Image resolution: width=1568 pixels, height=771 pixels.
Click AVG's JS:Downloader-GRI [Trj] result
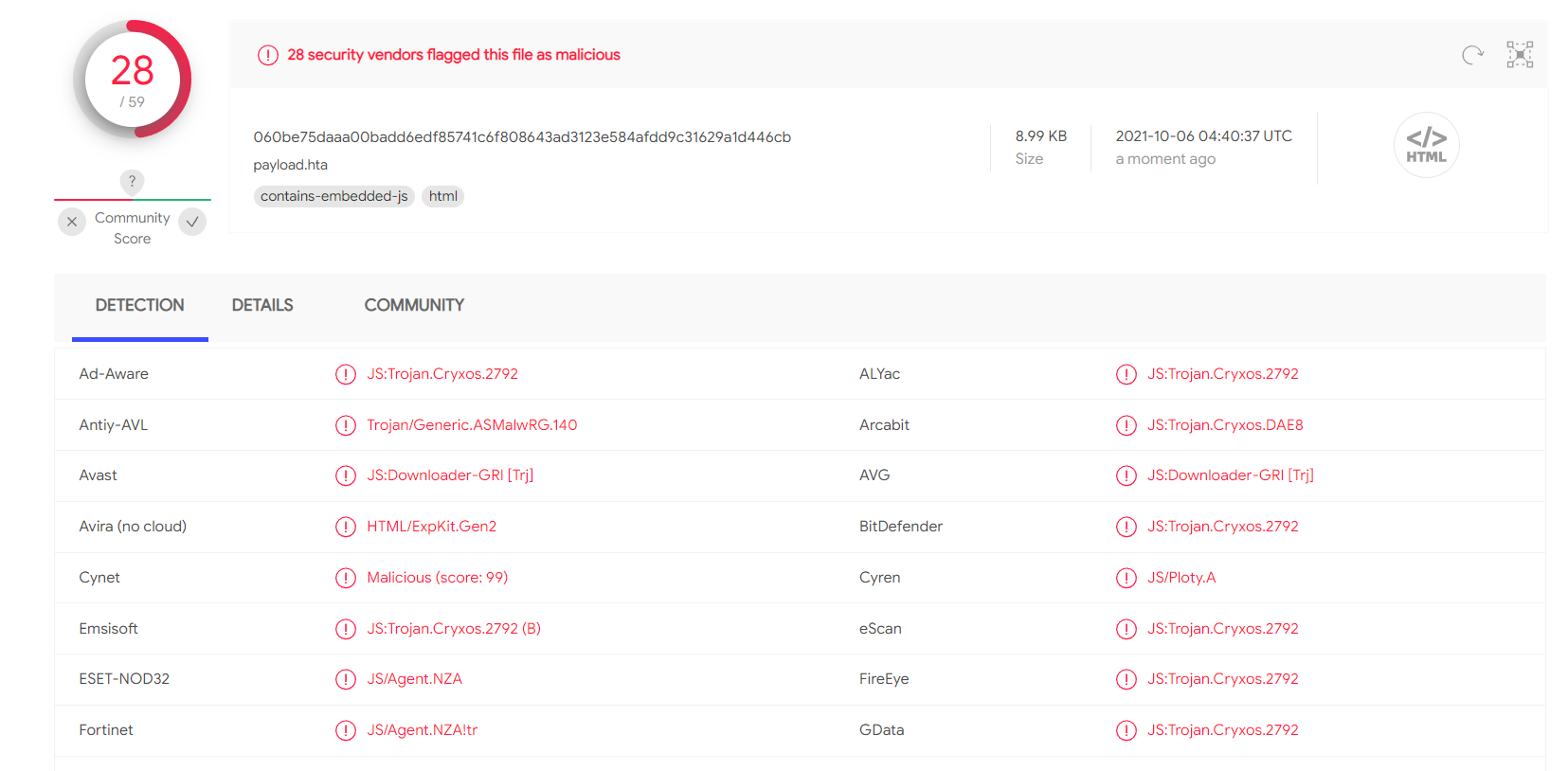pos(1231,475)
